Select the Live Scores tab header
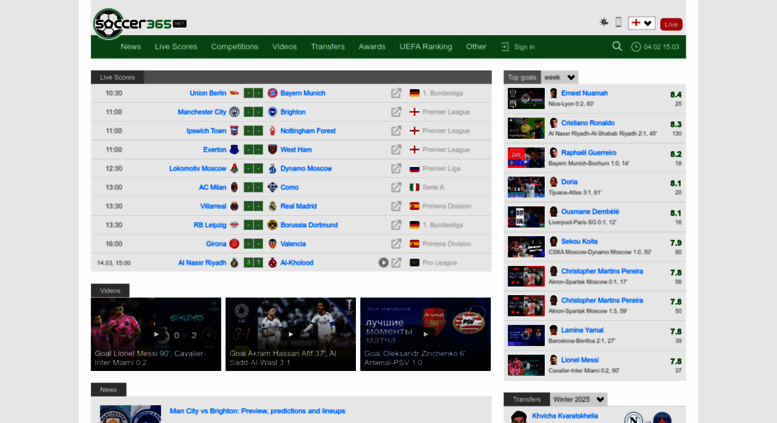The image size is (777, 423). [x=117, y=77]
